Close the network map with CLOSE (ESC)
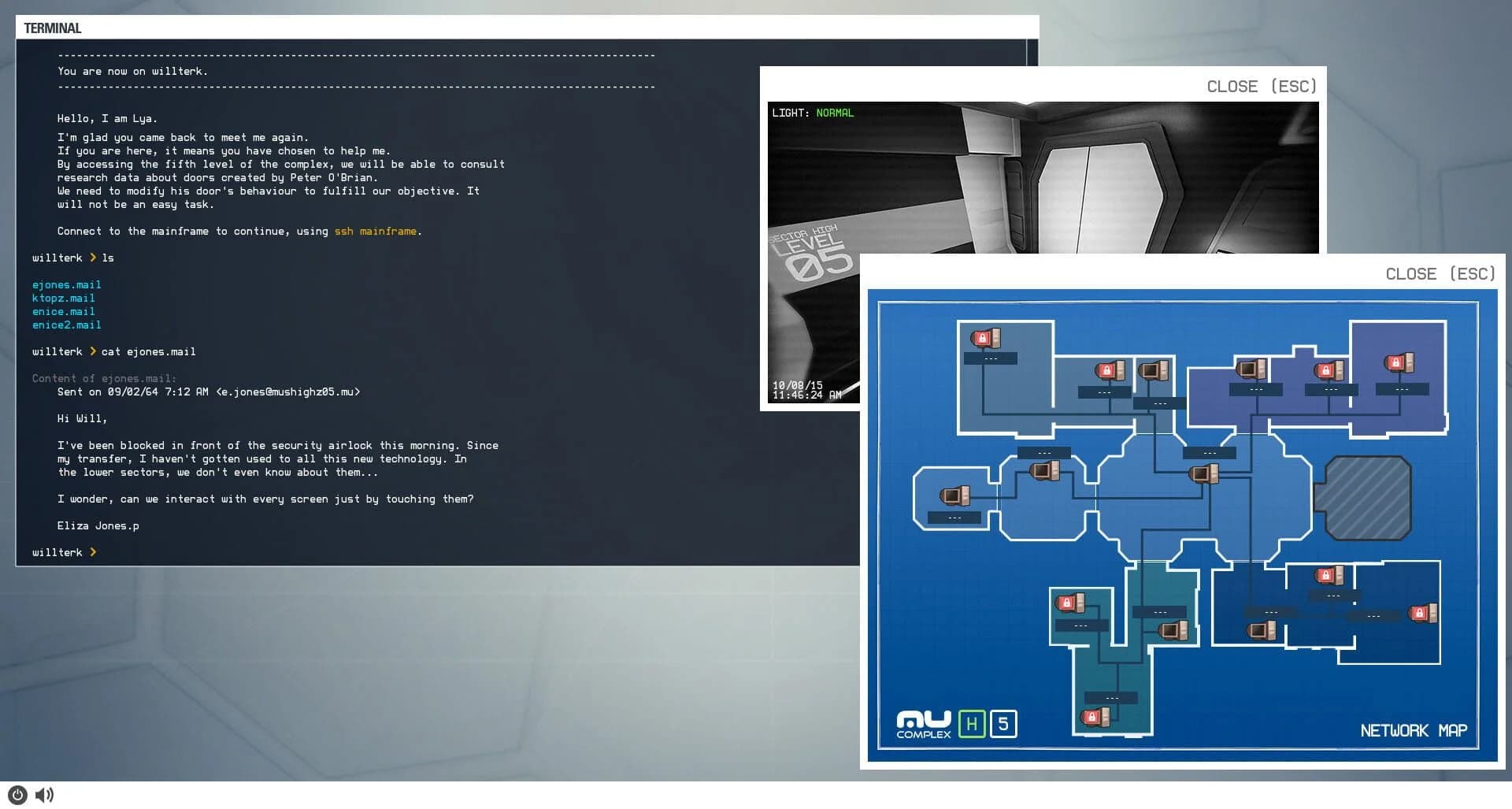 click(1440, 274)
